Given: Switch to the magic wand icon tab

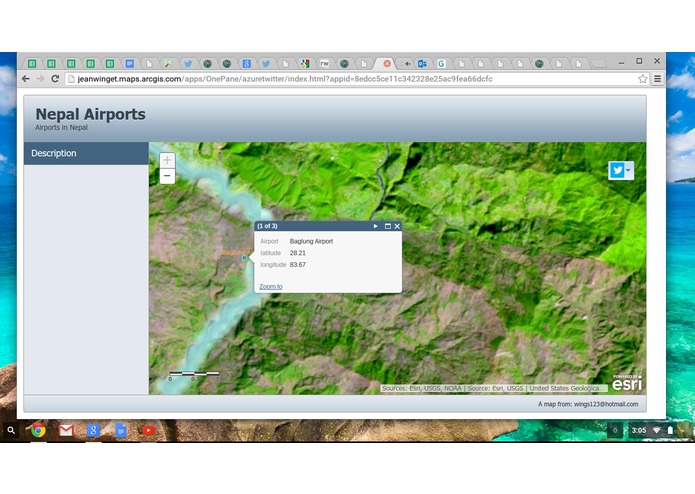Looking at the screenshot, I should click(x=168, y=64).
